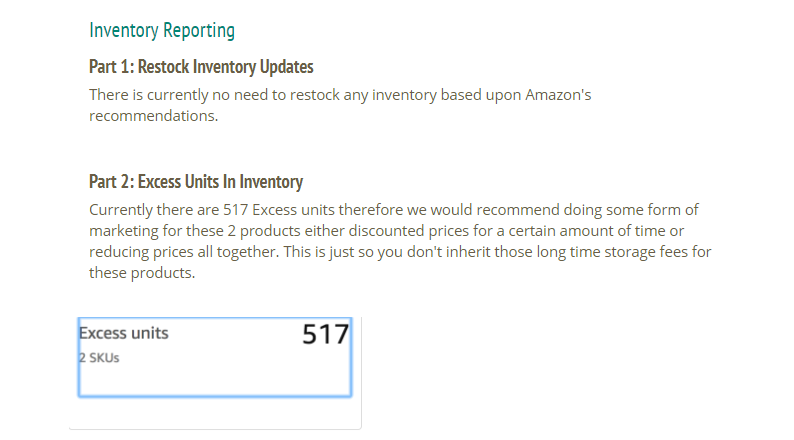This screenshot has height=440, width=794.
Task: Click the empty area below the Excess units tile
Action: pos(215,413)
